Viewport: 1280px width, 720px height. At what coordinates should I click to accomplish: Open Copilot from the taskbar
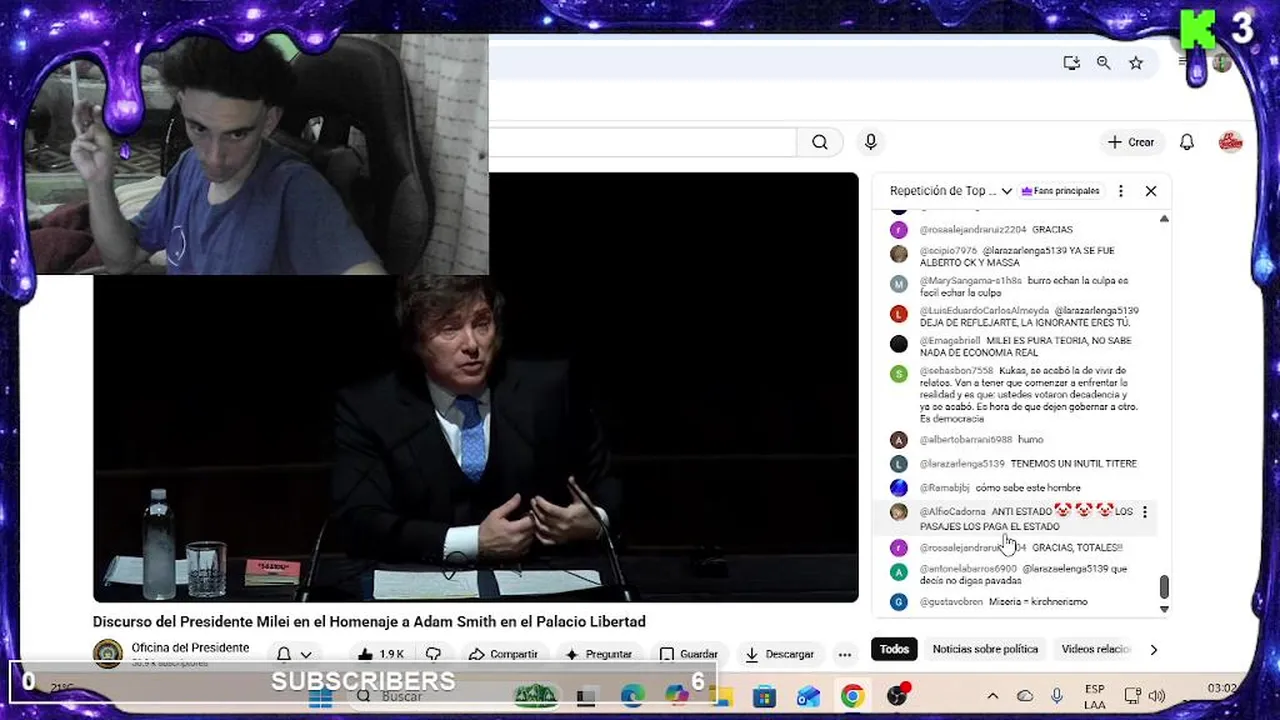point(677,696)
